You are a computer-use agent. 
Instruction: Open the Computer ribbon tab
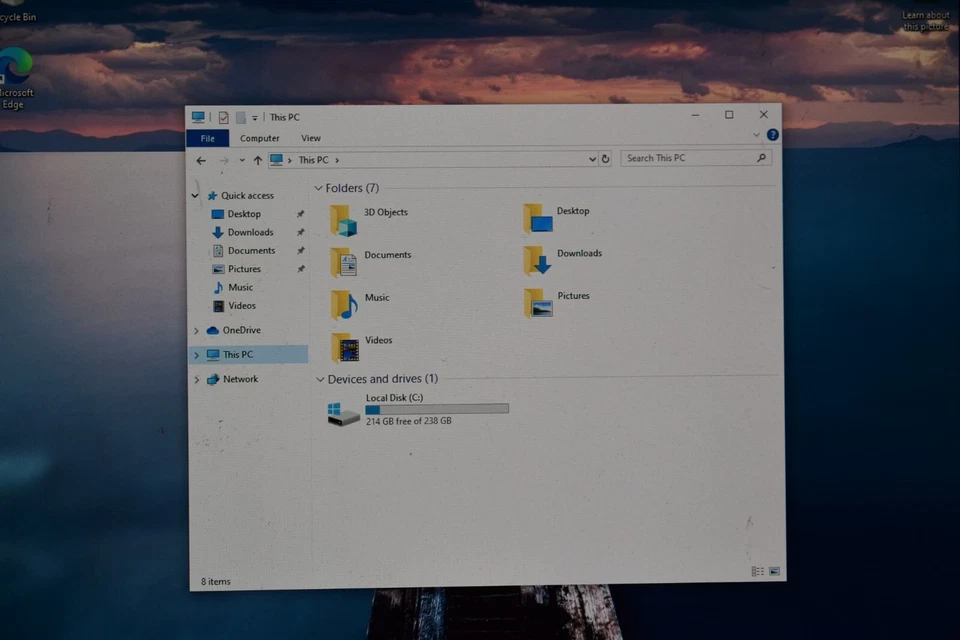(260, 138)
